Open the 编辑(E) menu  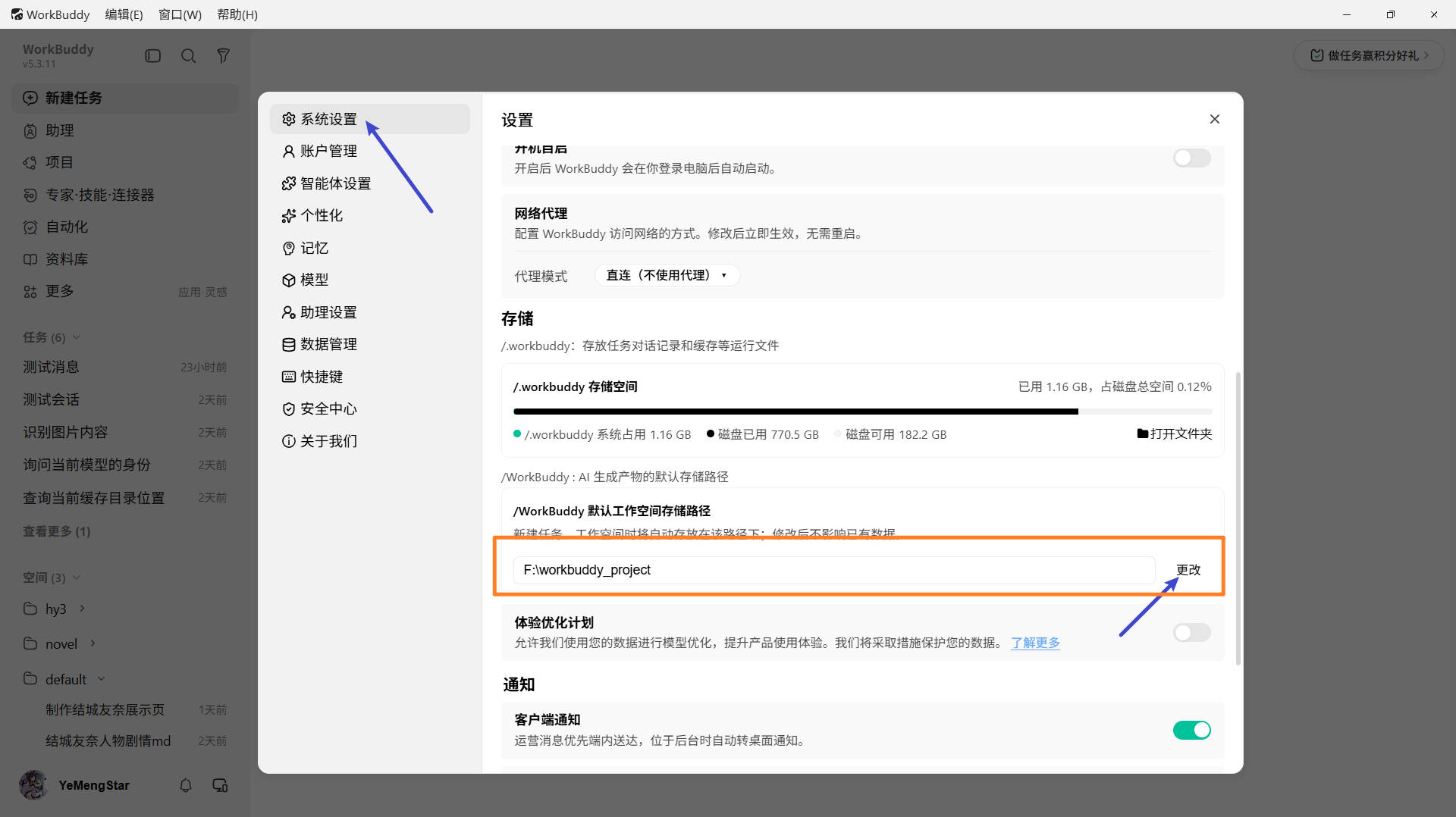point(124,14)
